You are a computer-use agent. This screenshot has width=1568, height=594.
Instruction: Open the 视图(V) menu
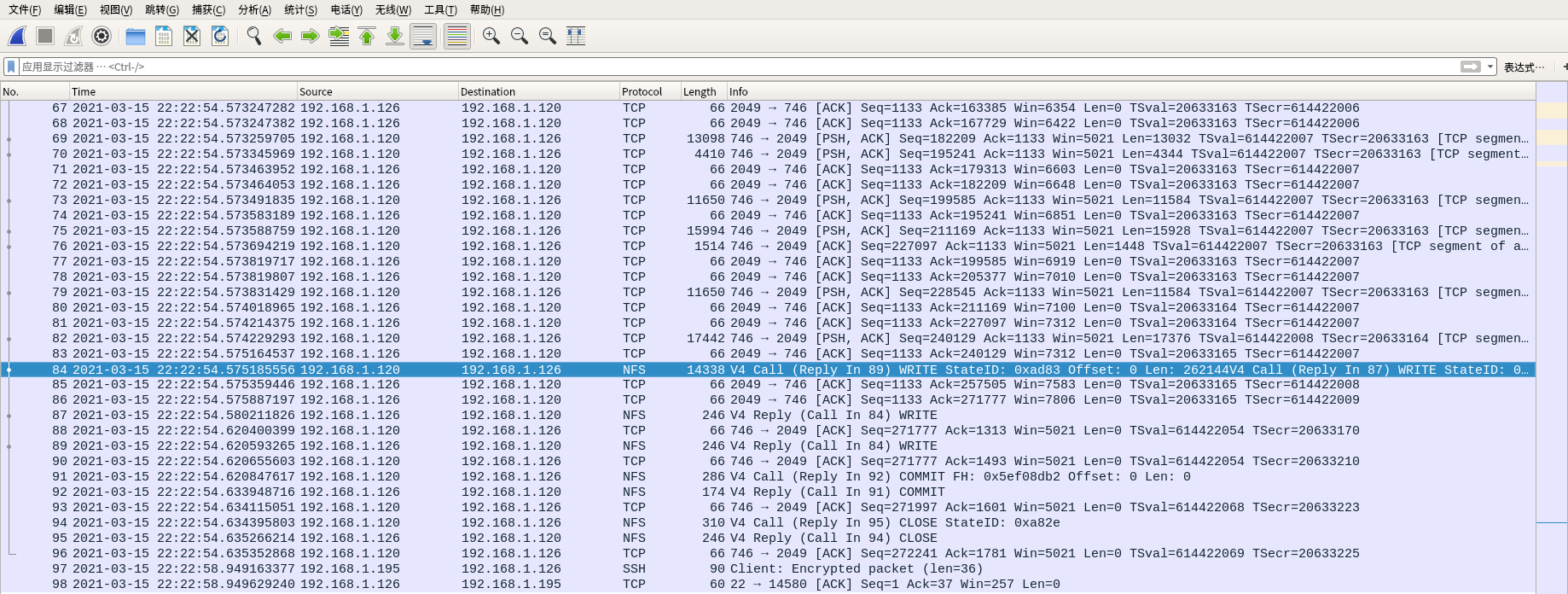click(x=116, y=9)
